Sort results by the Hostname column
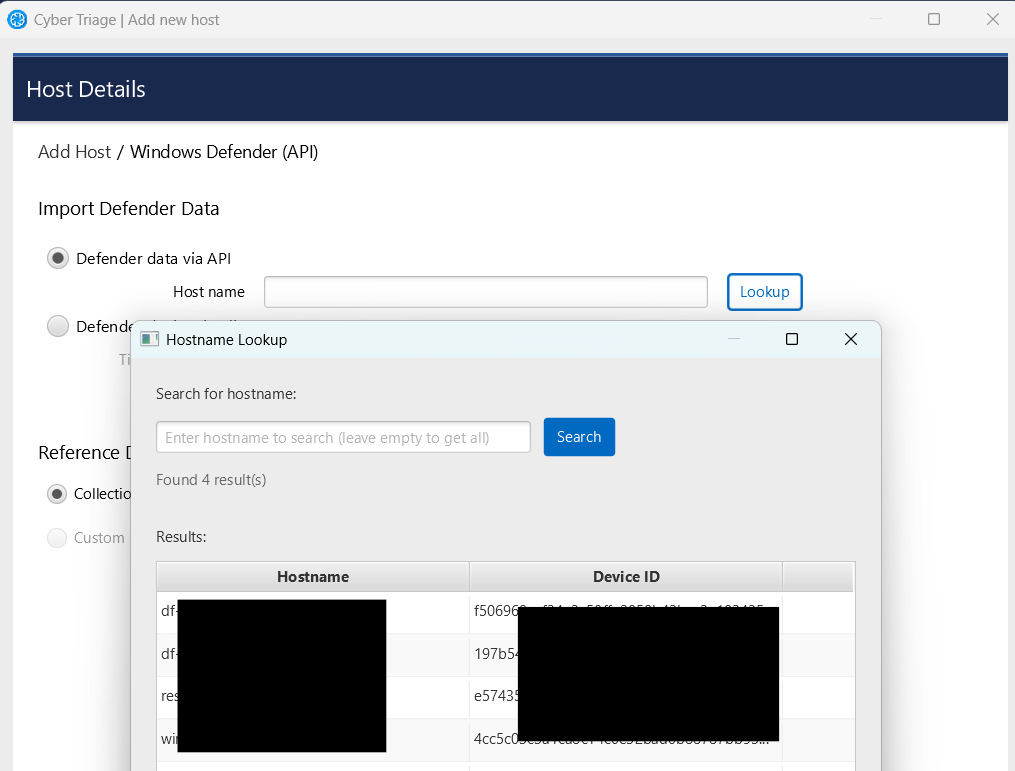Image resolution: width=1015 pixels, height=771 pixels. (x=312, y=576)
